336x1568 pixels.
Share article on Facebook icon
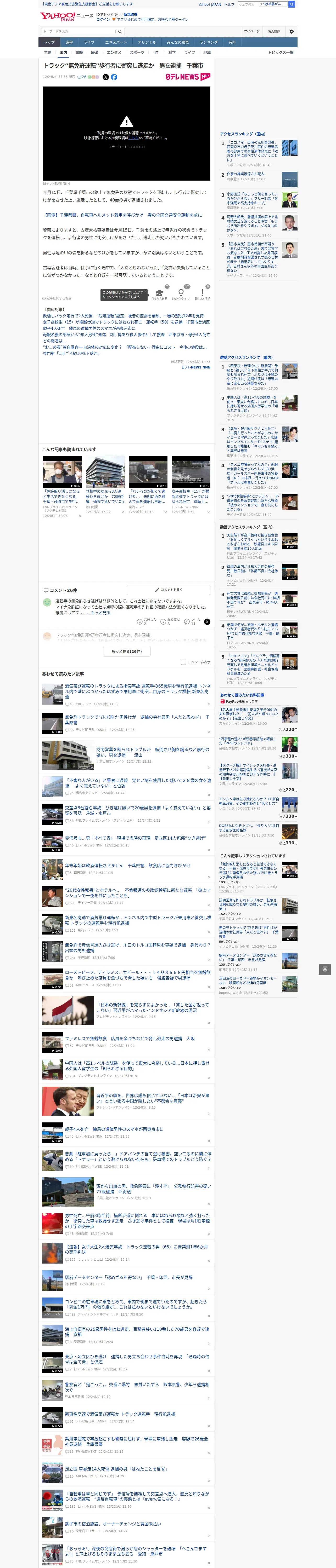(114, 77)
